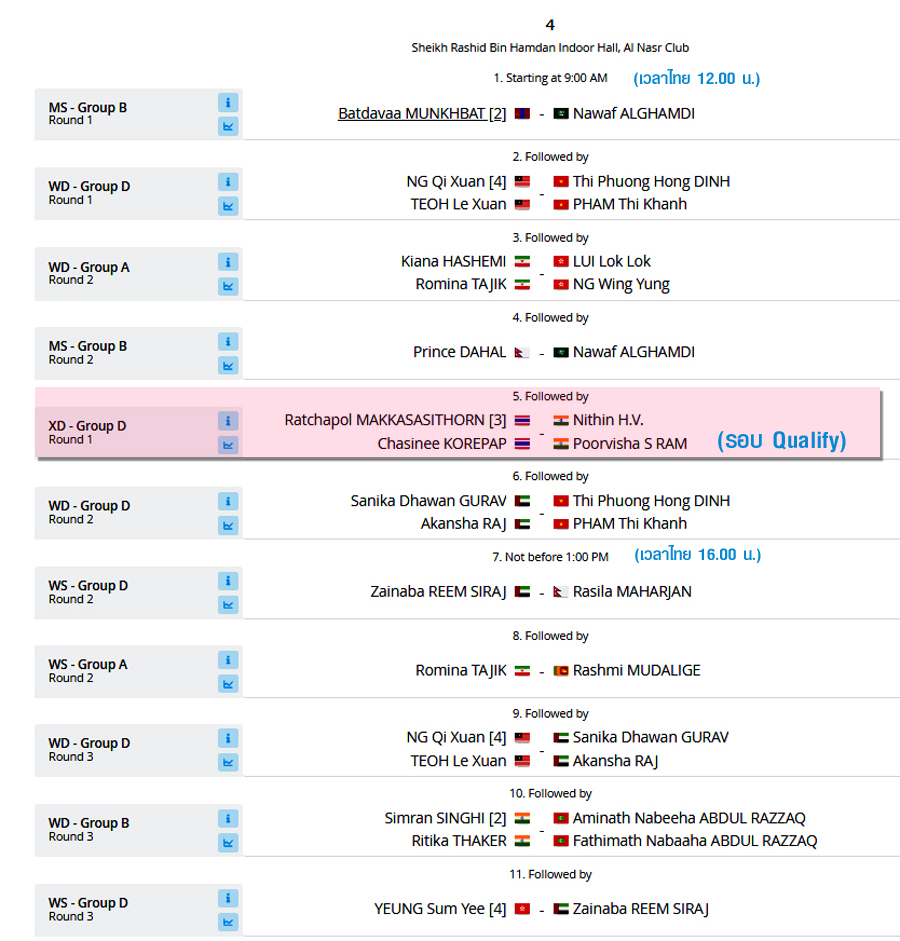Click Prince DAHAL player name
Viewport: 900px width, 941px height.
point(455,352)
